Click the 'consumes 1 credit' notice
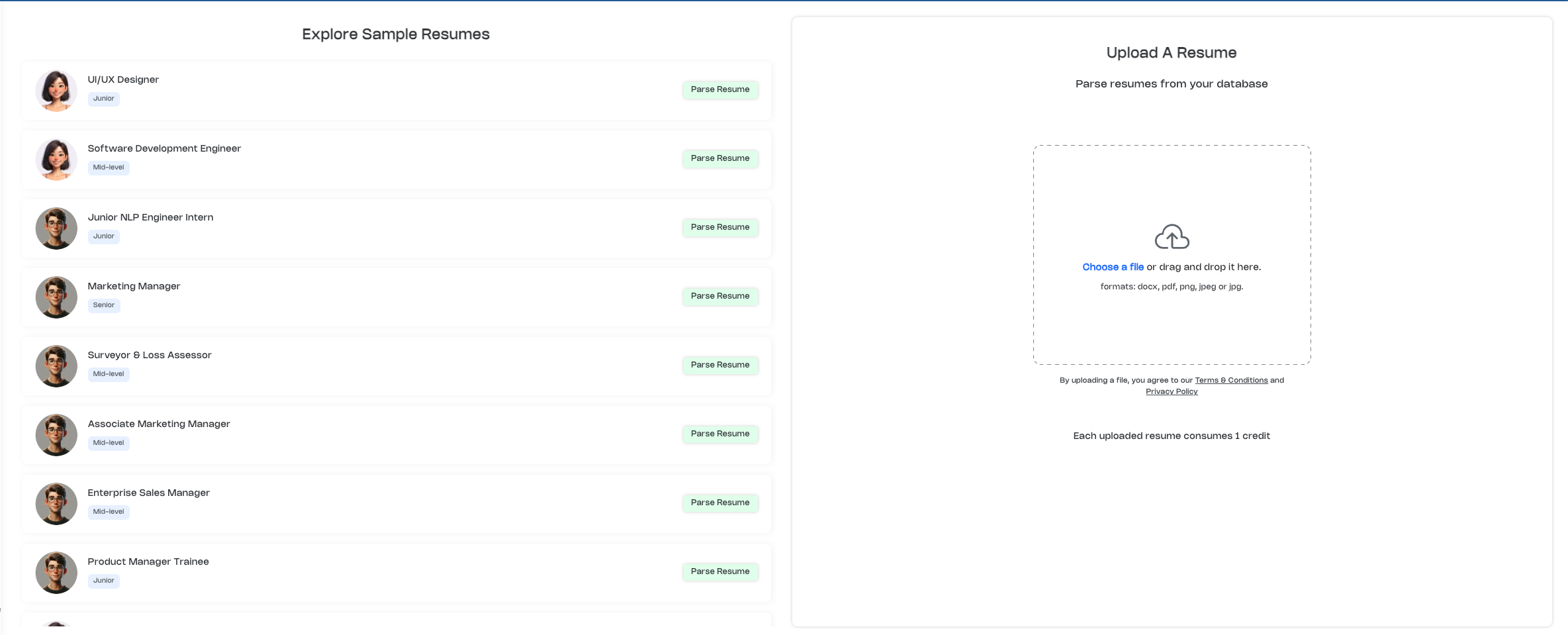The image size is (1568, 635). click(1172, 436)
